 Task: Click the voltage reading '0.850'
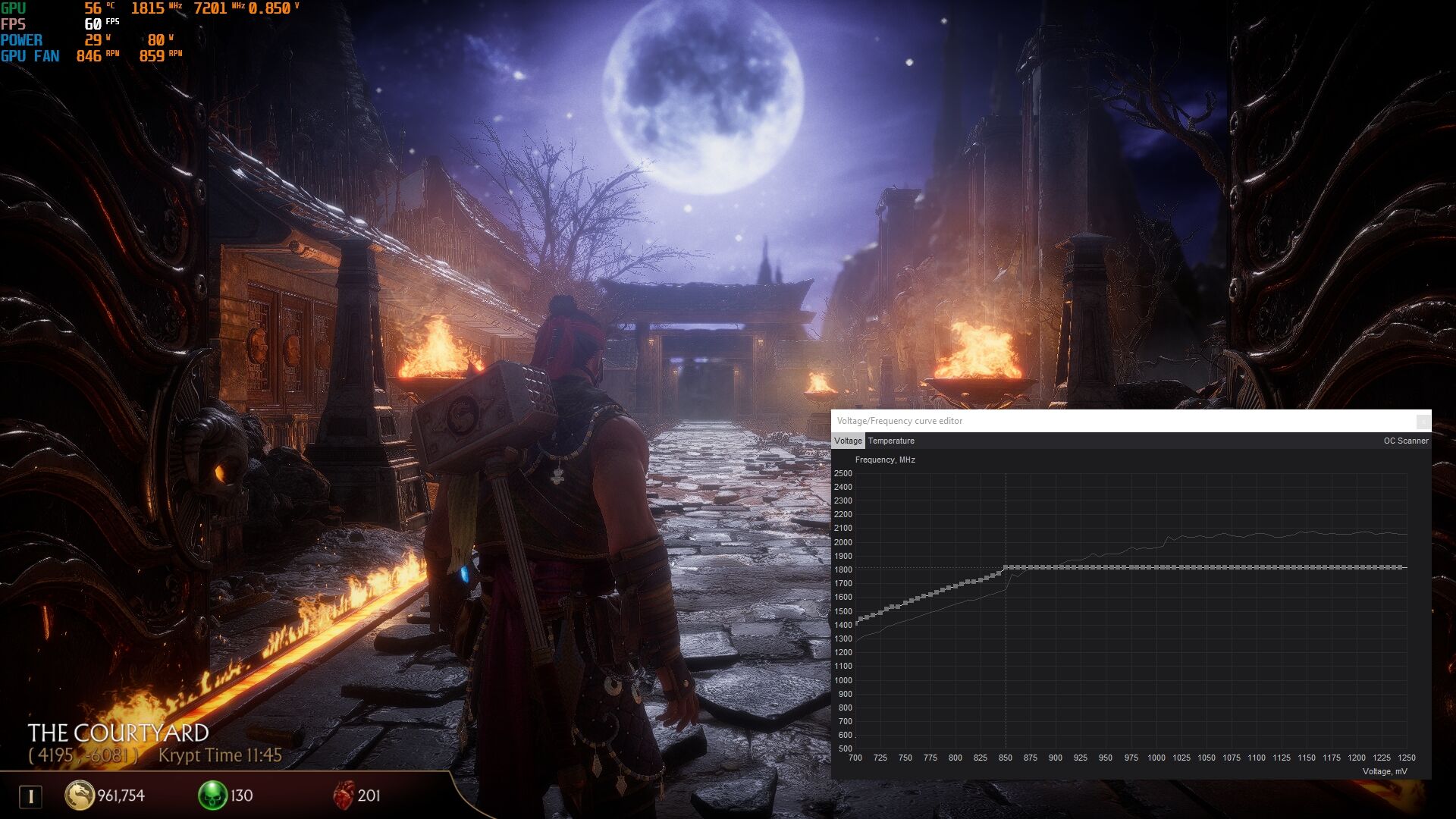point(269,8)
